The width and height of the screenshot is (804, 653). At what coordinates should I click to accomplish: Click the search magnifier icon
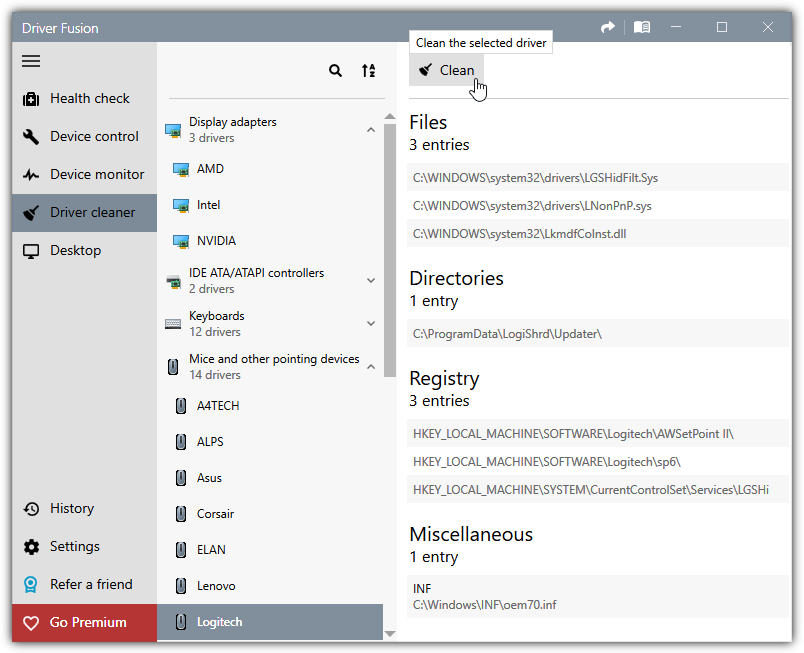[335, 71]
